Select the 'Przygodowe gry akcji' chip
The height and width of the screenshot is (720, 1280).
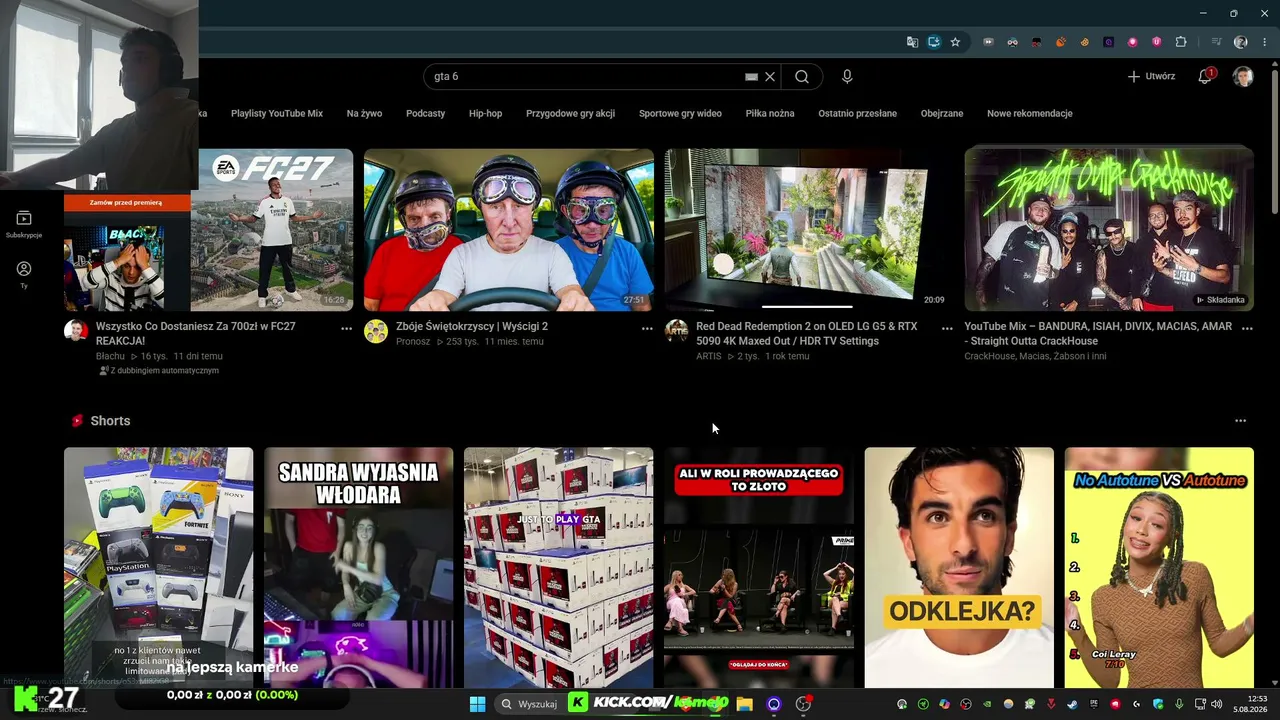point(570,113)
